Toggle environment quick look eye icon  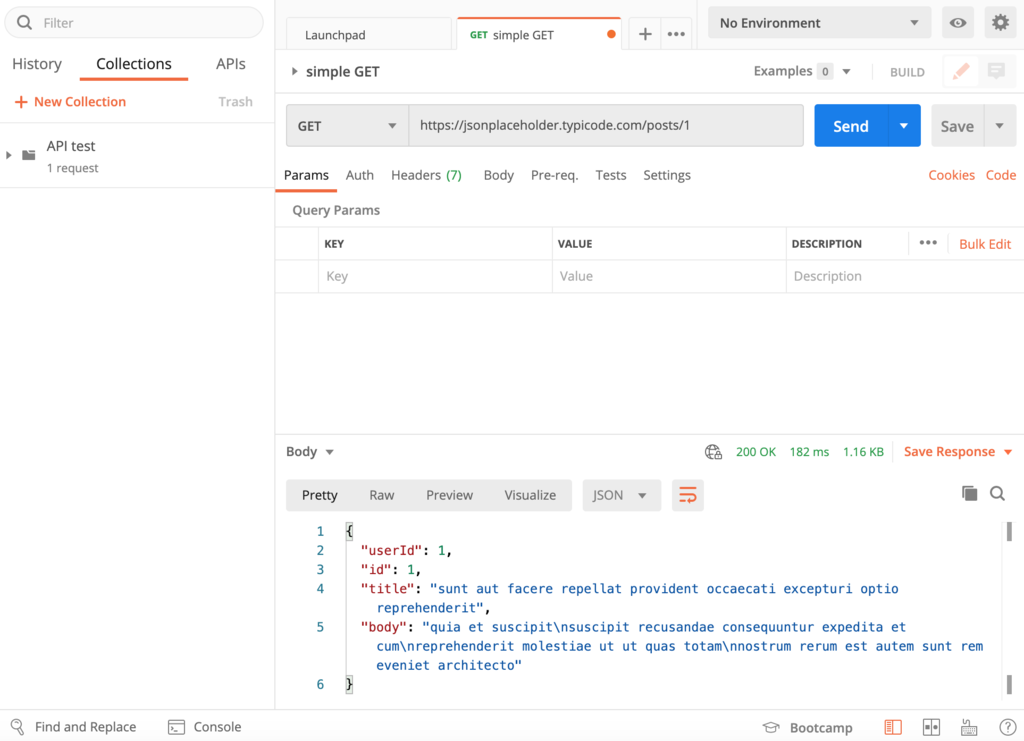(x=957, y=23)
